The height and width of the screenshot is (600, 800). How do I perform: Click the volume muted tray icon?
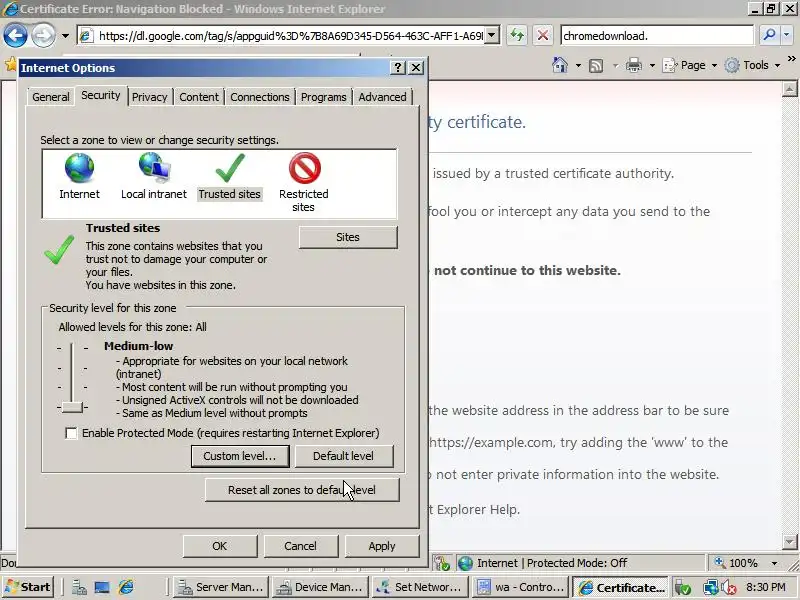(729, 587)
